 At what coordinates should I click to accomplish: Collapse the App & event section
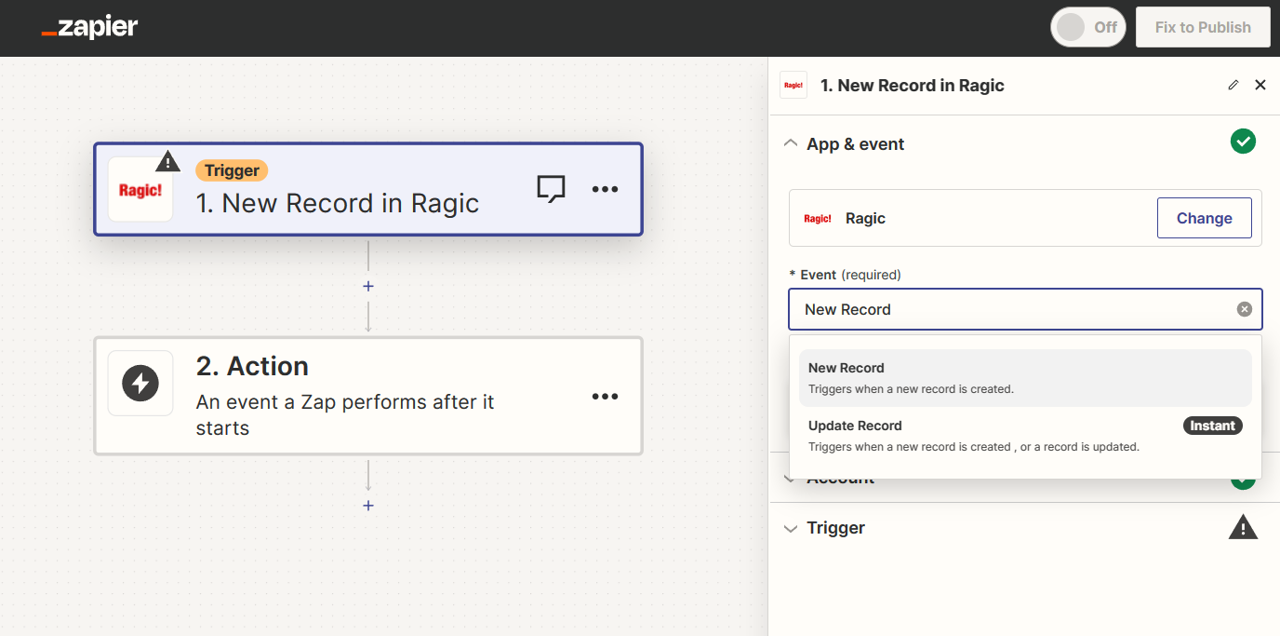[x=790, y=144]
